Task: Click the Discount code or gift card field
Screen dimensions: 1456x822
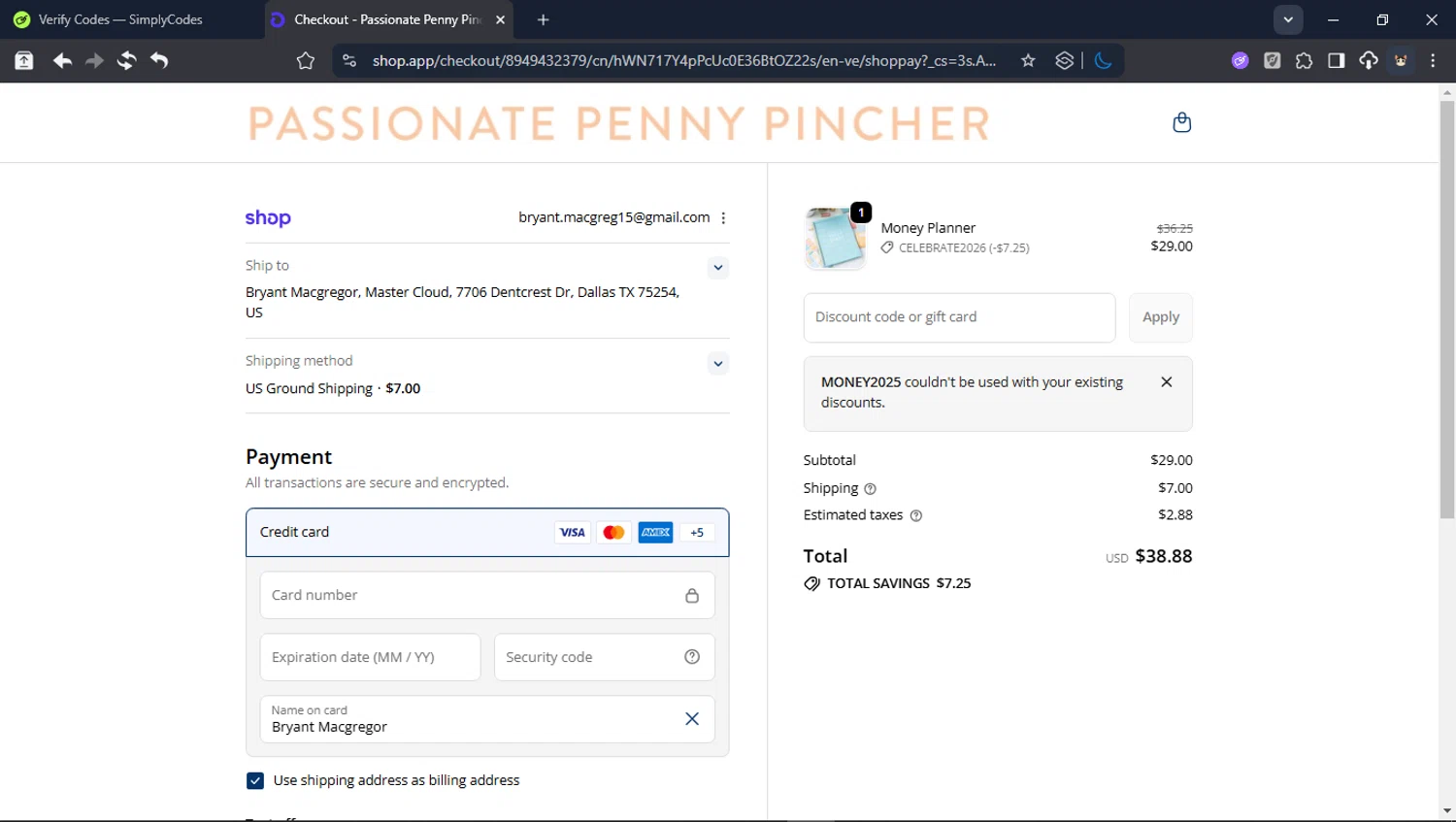Action: click(x=959, y=317)
